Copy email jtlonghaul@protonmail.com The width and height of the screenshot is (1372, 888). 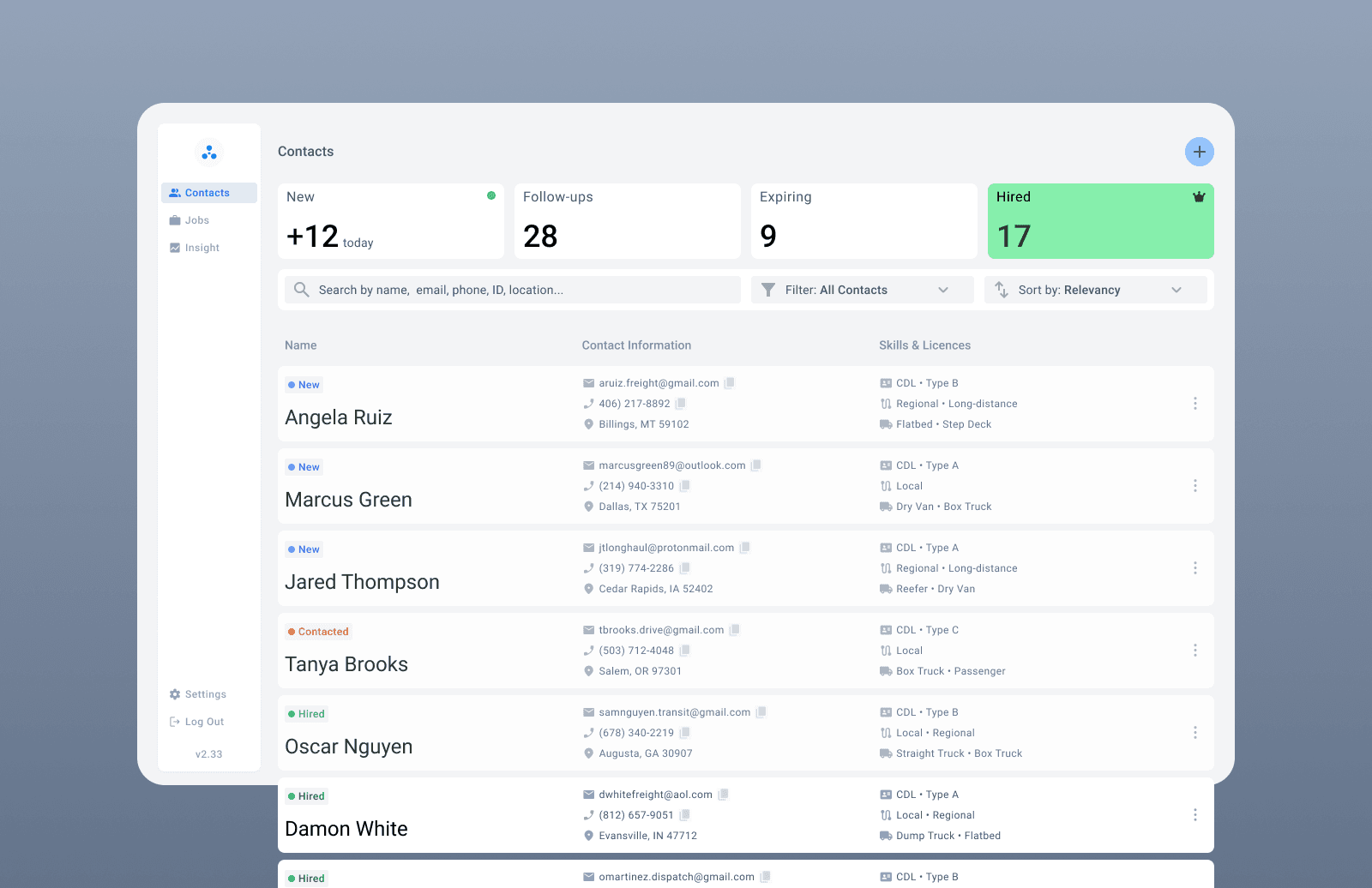745,548
